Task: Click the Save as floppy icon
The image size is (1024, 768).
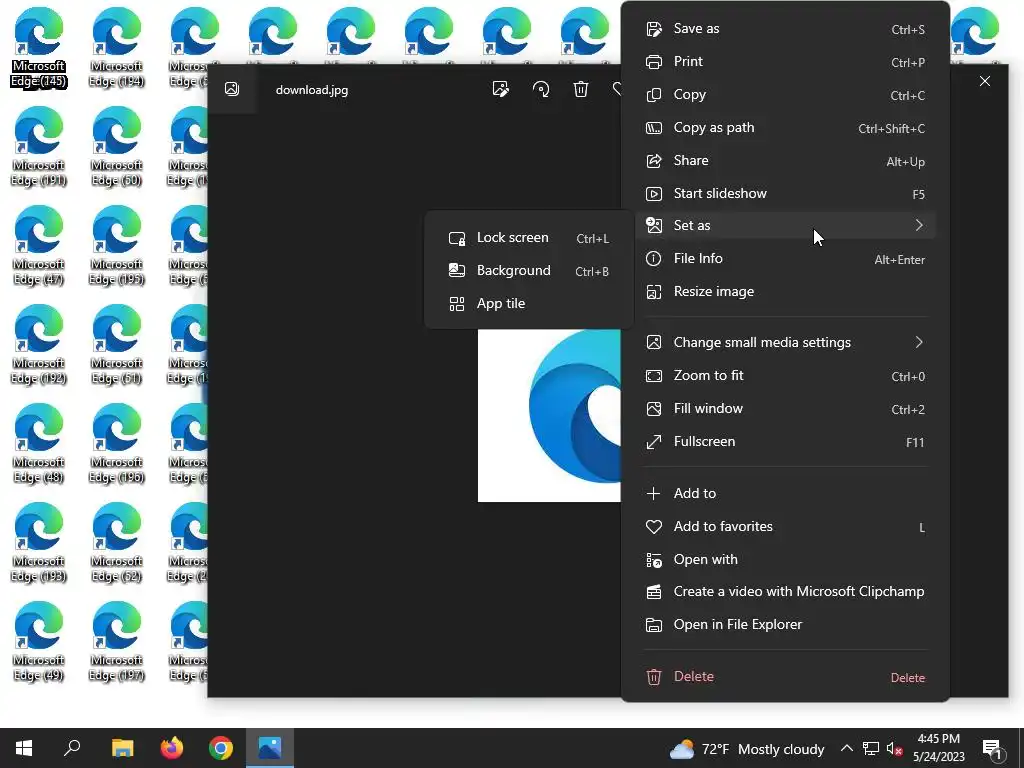Action: pyautogui.click(x=654, y=29)
